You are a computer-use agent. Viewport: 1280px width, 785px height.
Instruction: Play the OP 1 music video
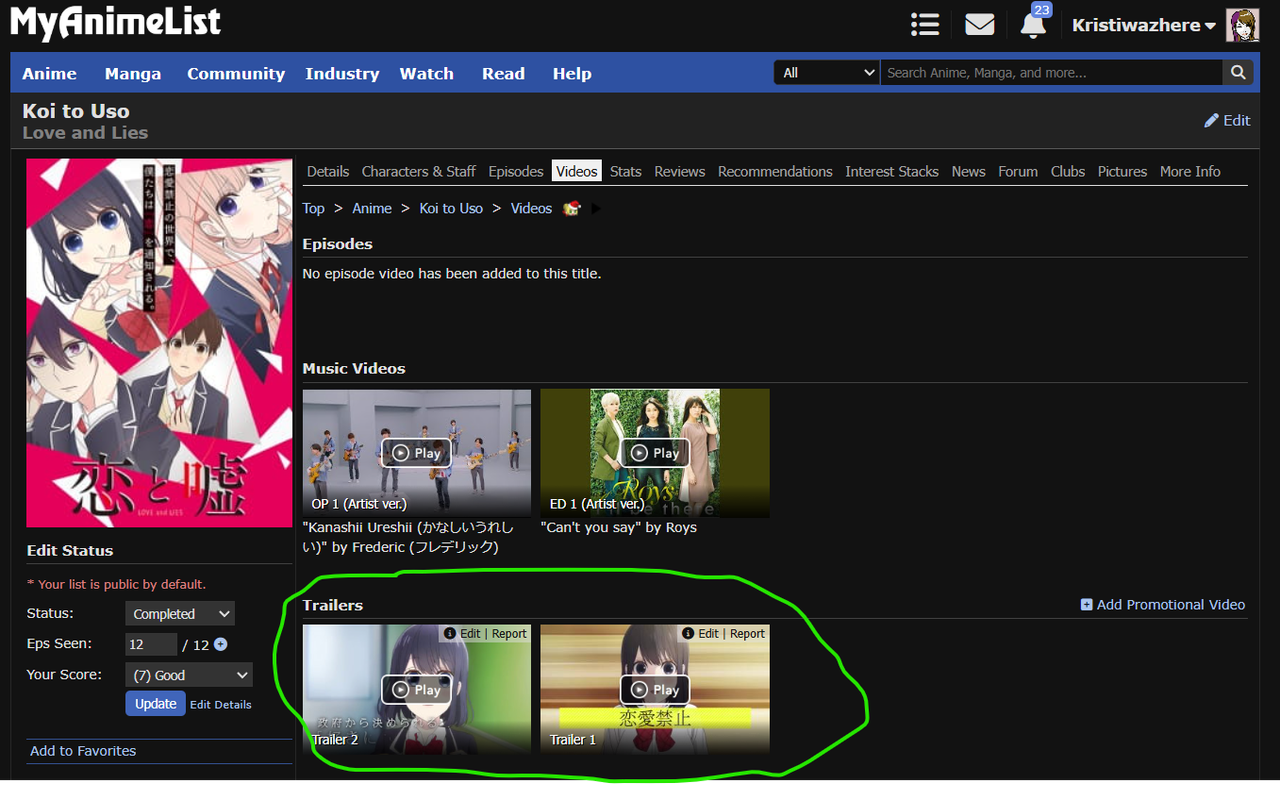(x=417, y=453)
